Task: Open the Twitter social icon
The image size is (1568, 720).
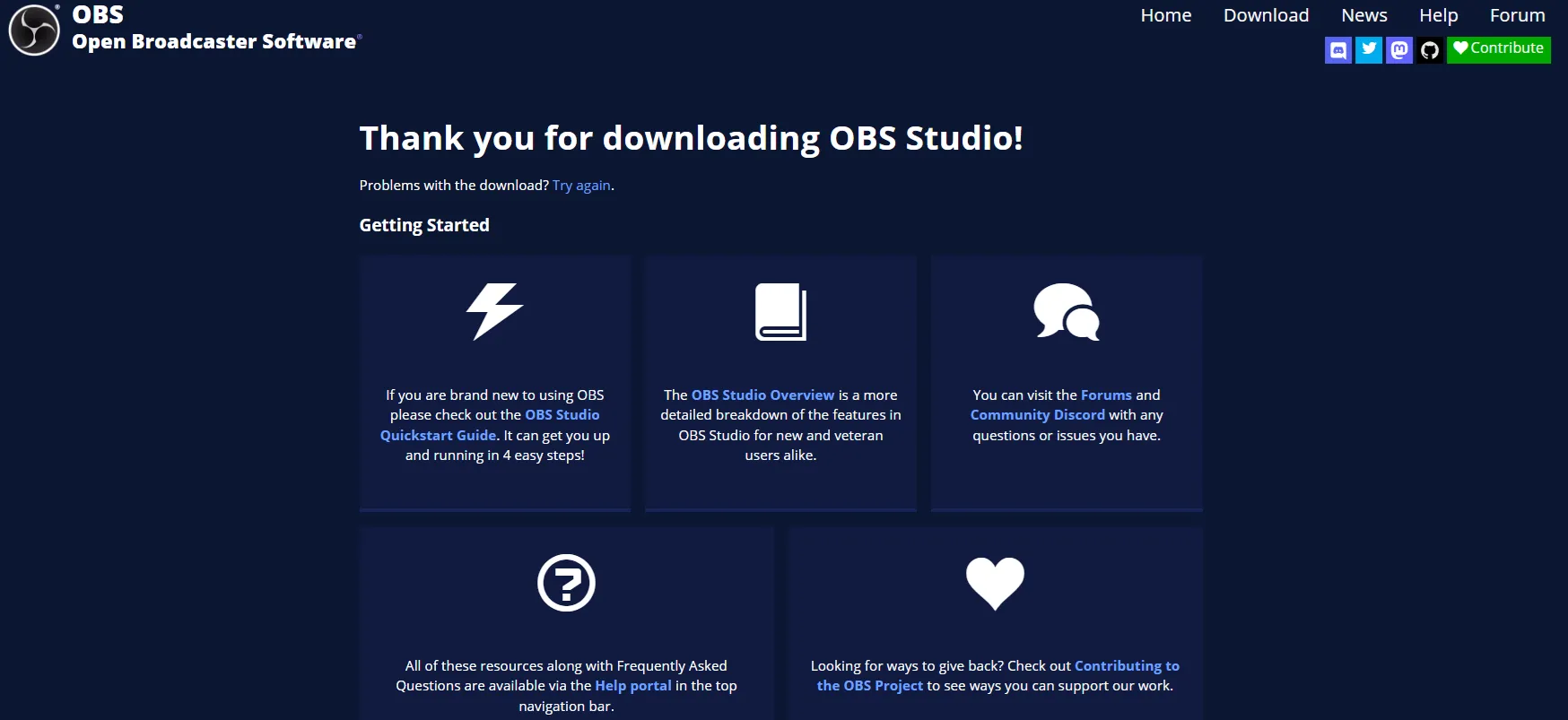Action: [x=1369, y=50]
